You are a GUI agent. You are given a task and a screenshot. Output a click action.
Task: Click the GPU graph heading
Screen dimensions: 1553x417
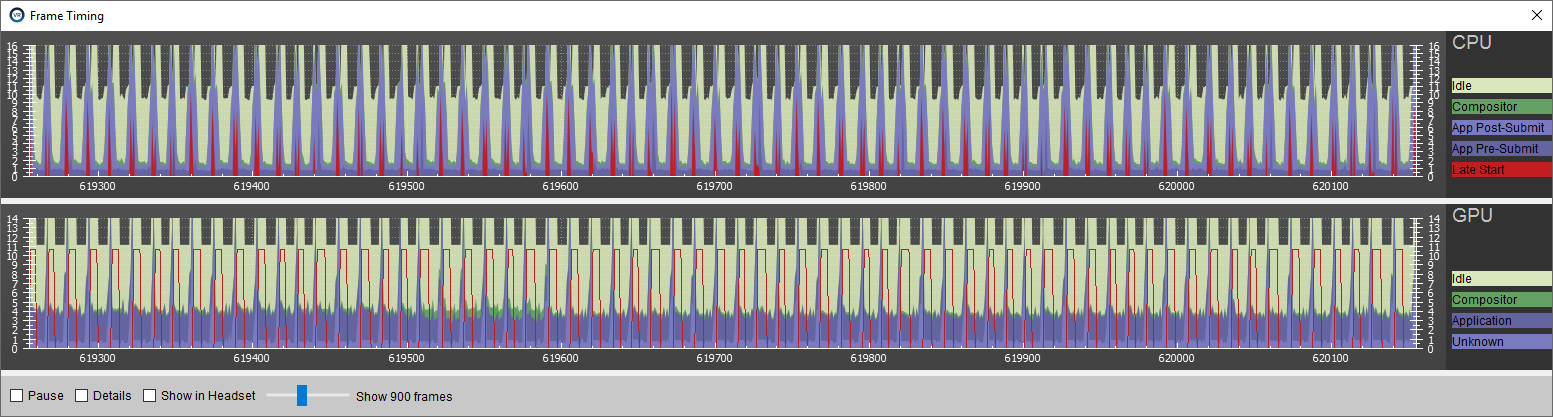point(1472,216)
